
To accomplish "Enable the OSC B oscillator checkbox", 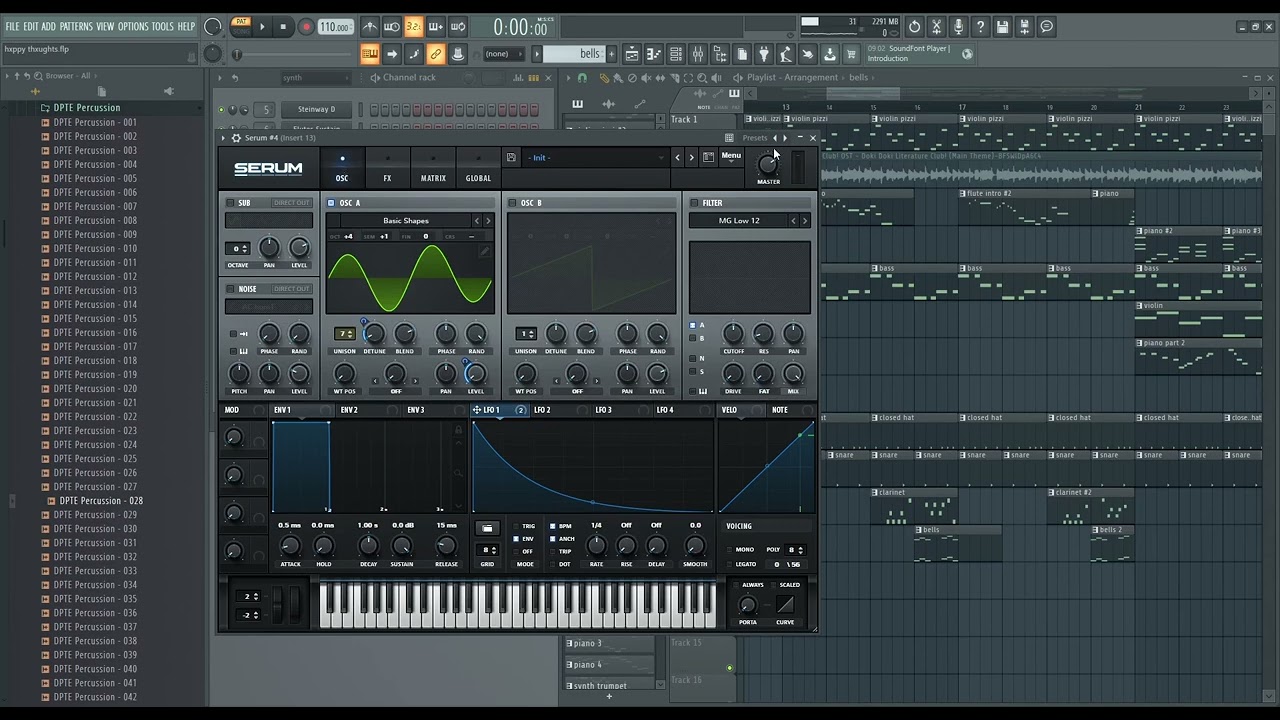I will 512,203.
